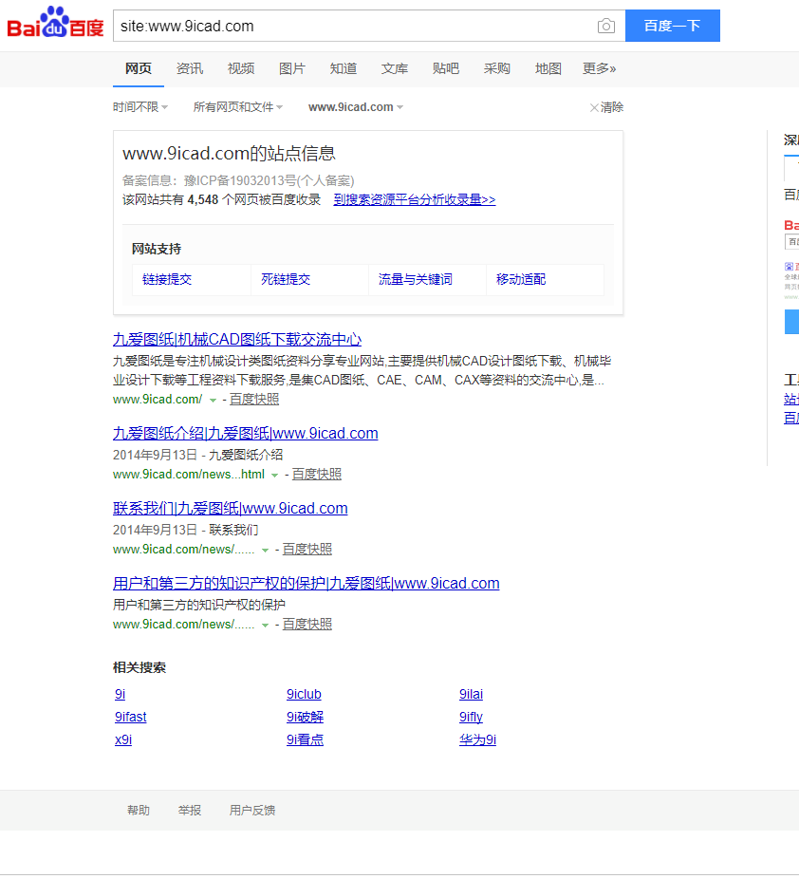Open the 举报 footer link
The image size is (799, 879).
[x=190, y=811]
